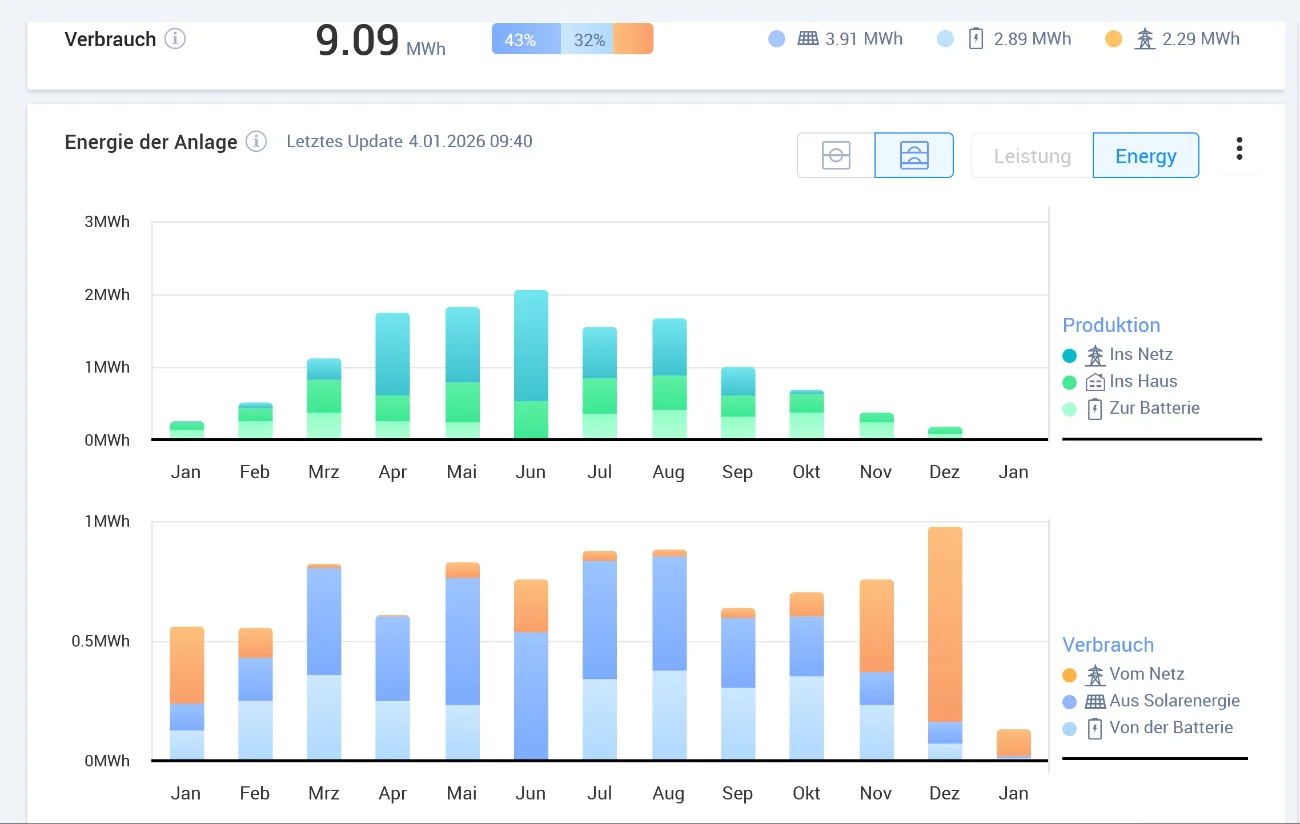Image resolution: width=1300 pixels, height=824 pixels.
Task: Select the split two-chart view icon
Action: pyautogui.click(x=914, y=156)
